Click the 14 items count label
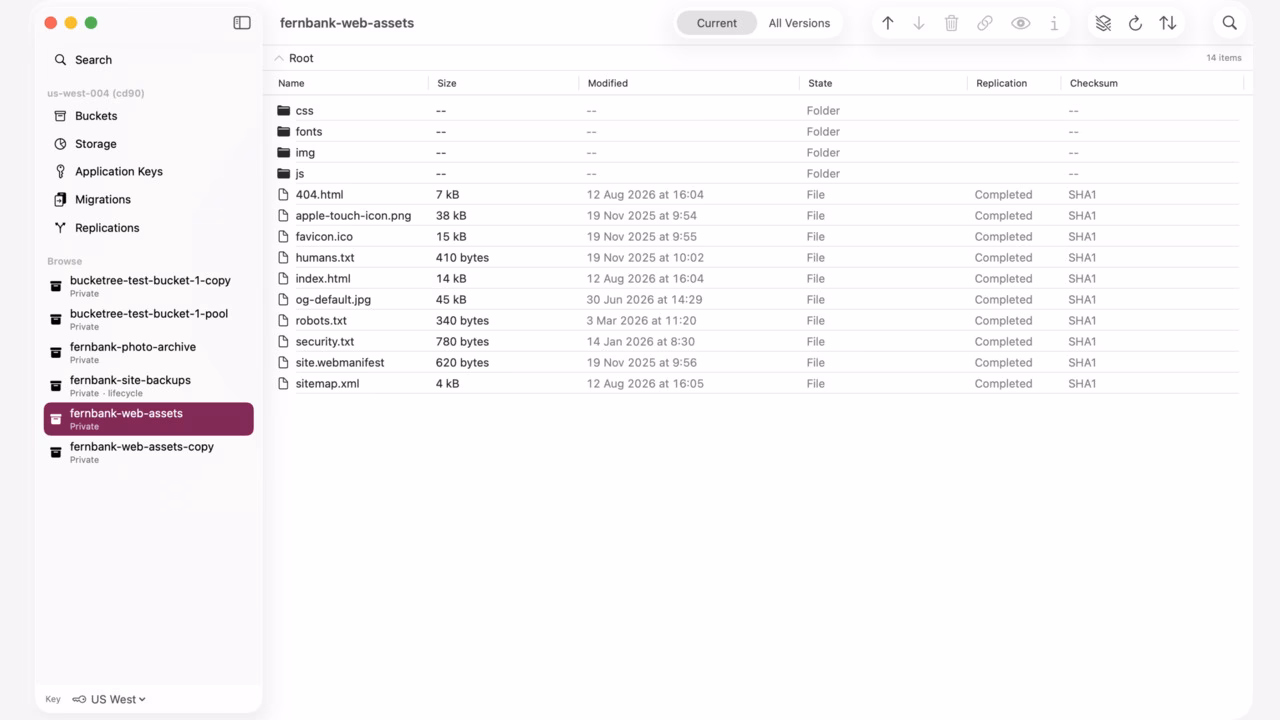This screenshot has width=1280, height=720. coord(1224,58)
